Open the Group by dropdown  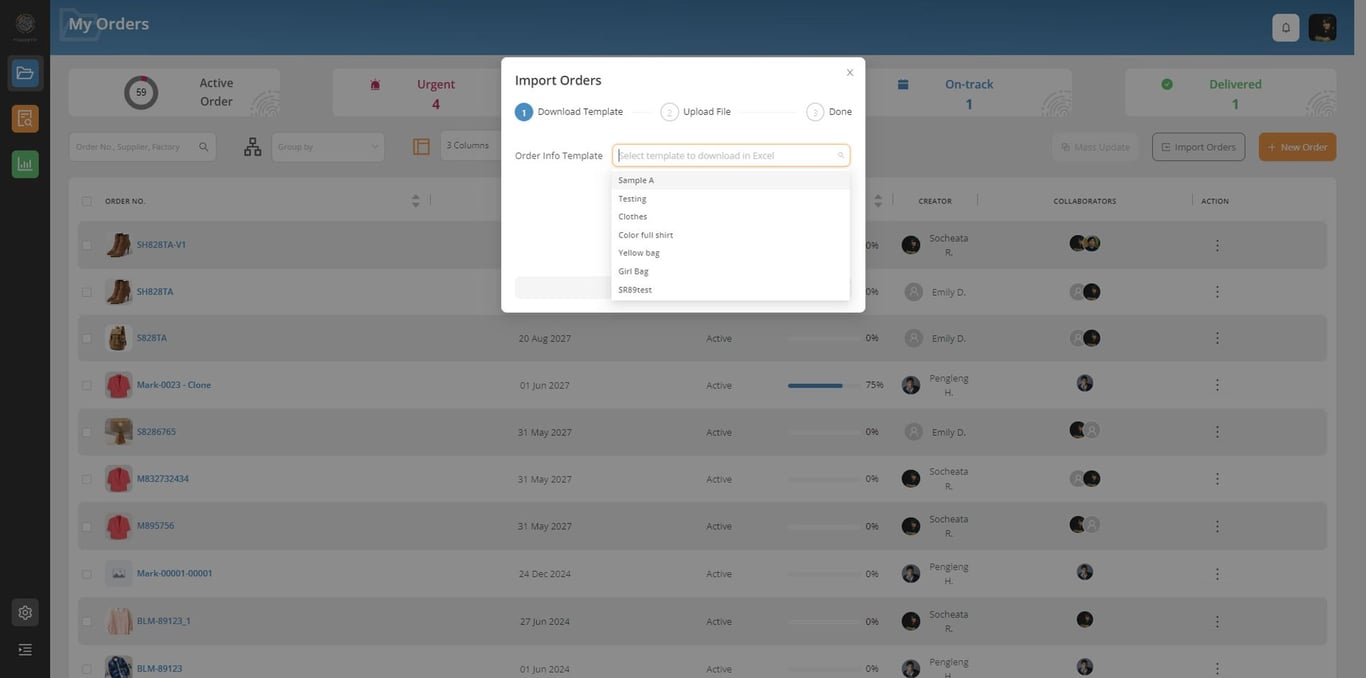pyautogui.click(x=328, y=147)
